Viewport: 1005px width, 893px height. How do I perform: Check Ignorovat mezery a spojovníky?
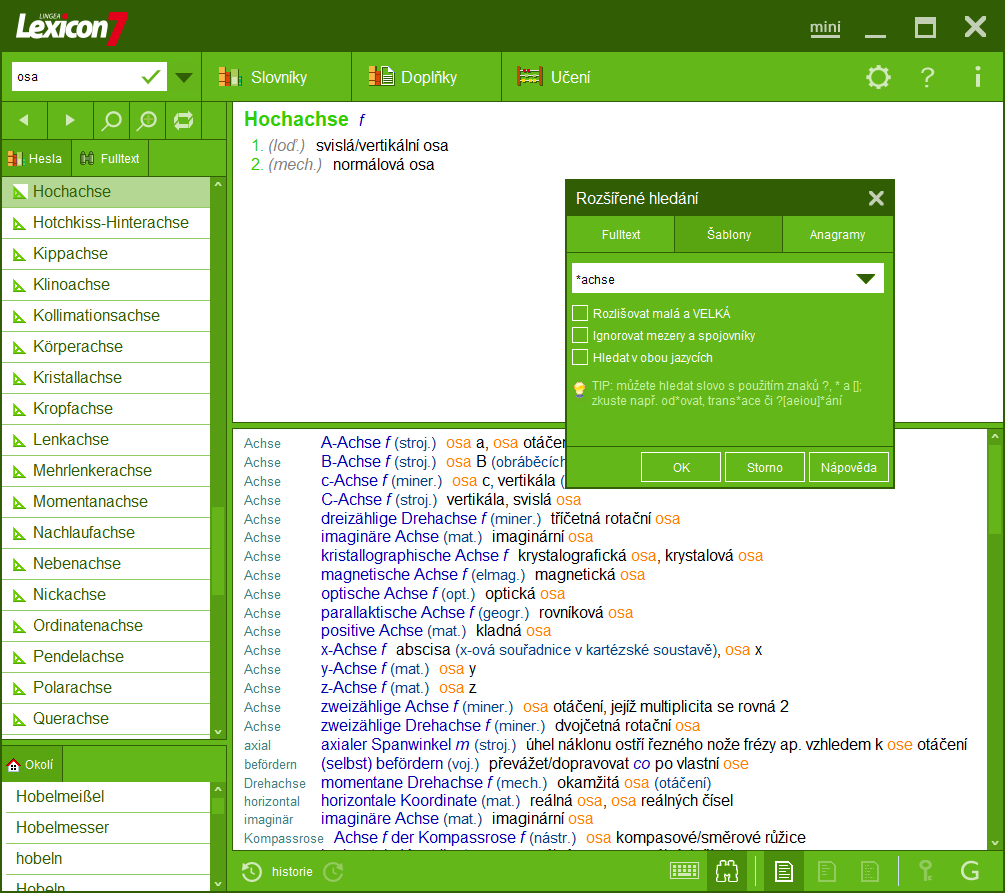click(580, 335)
